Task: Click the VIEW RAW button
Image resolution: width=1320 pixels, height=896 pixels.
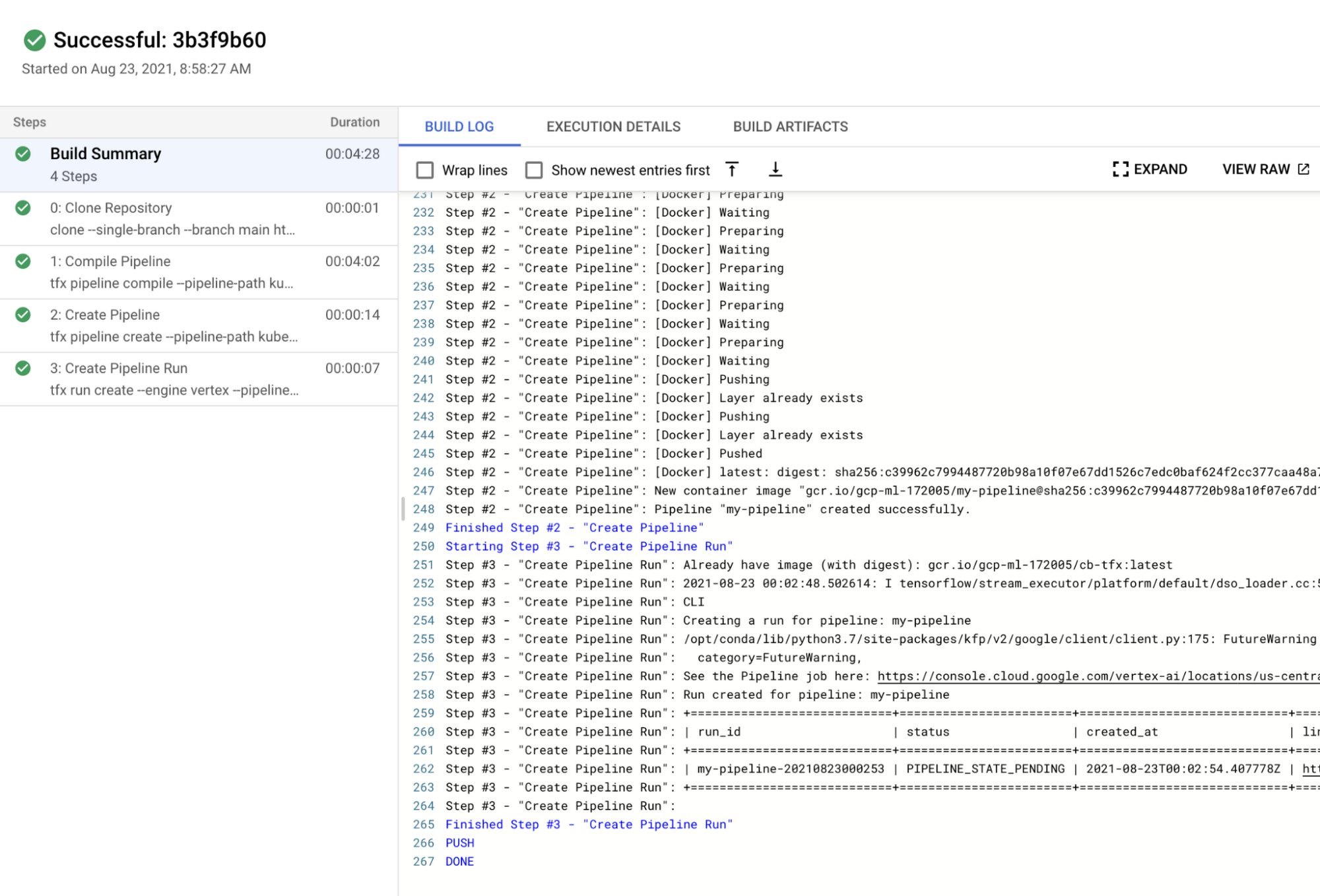Action: point(1266,170)
